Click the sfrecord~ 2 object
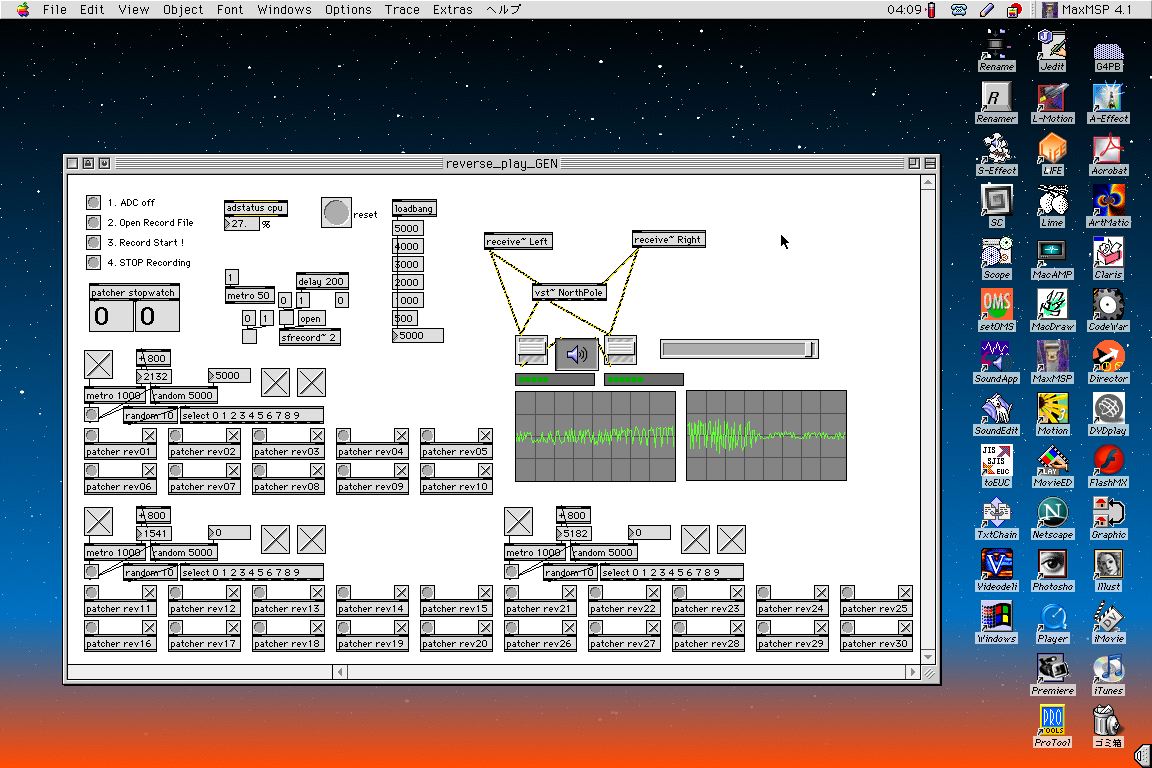Image resolution: width=1152 pixels, height=768 pixels. [x=309, y=337]
